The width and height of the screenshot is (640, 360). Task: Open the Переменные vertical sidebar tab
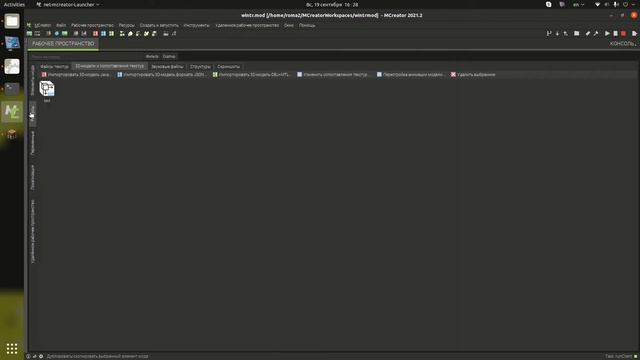tap(33, 143)
